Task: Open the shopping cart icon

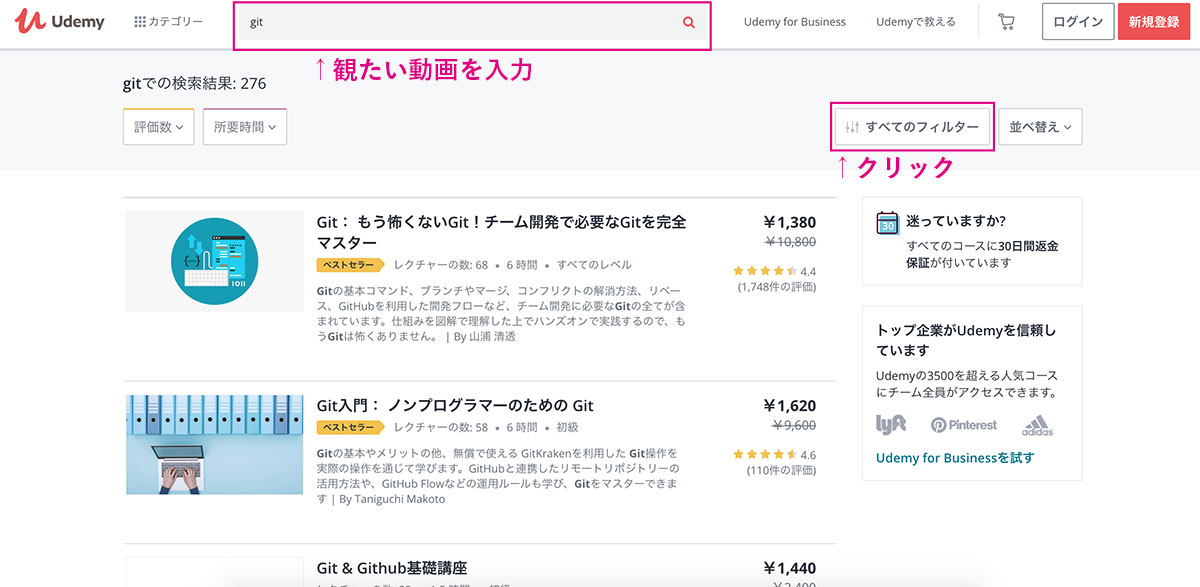Action: 1006,22
